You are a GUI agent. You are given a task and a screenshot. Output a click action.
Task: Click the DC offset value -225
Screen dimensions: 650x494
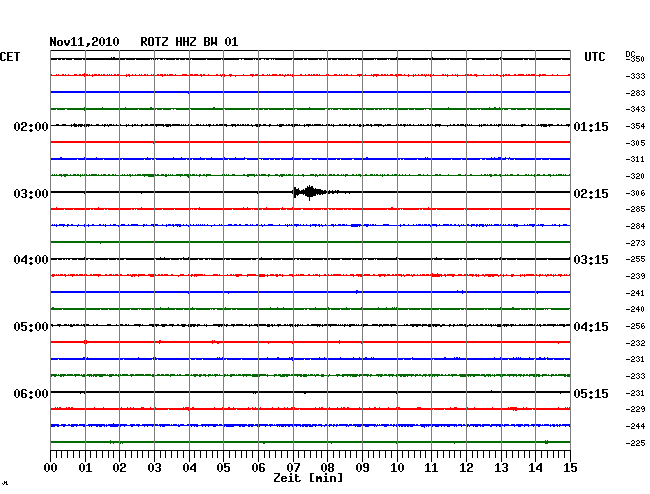click(635, 443)
